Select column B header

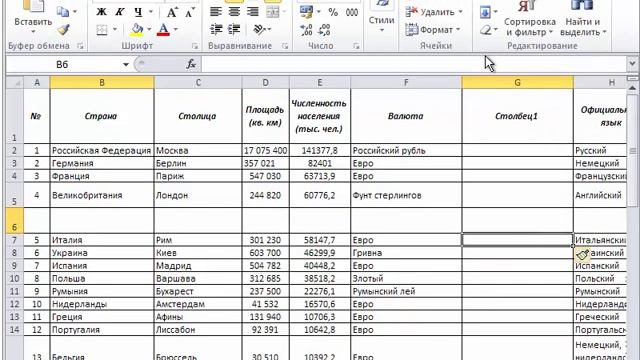(102, 82)
